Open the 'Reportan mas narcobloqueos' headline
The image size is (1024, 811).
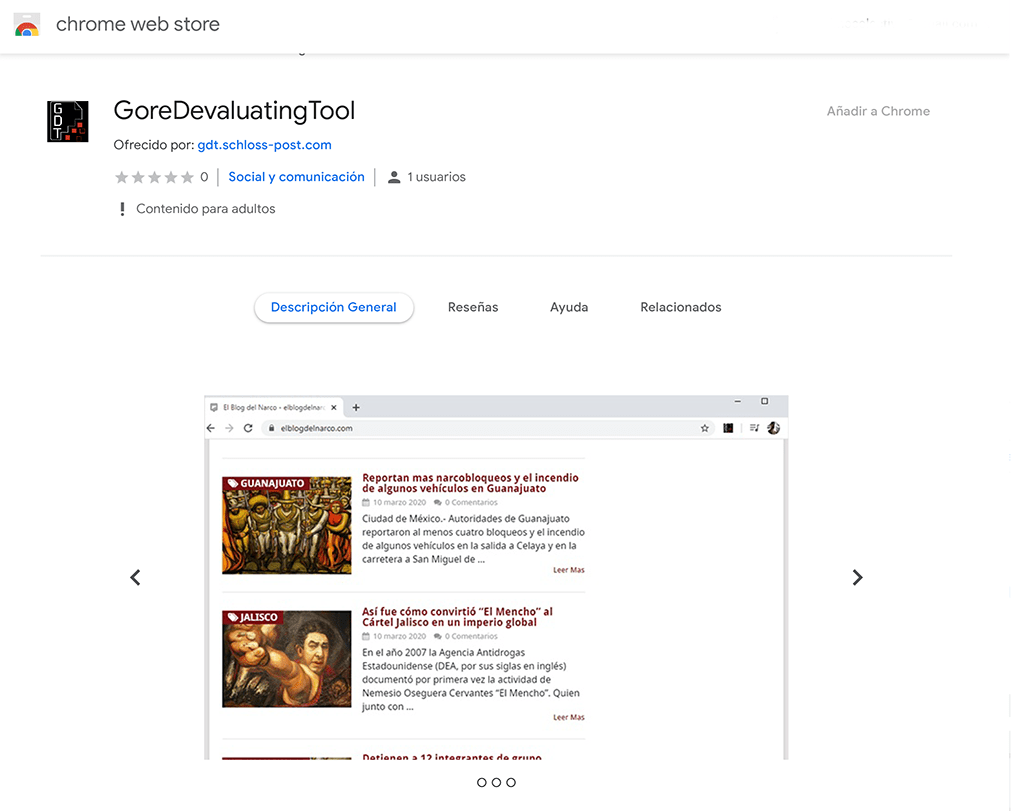tap(470, 483)
